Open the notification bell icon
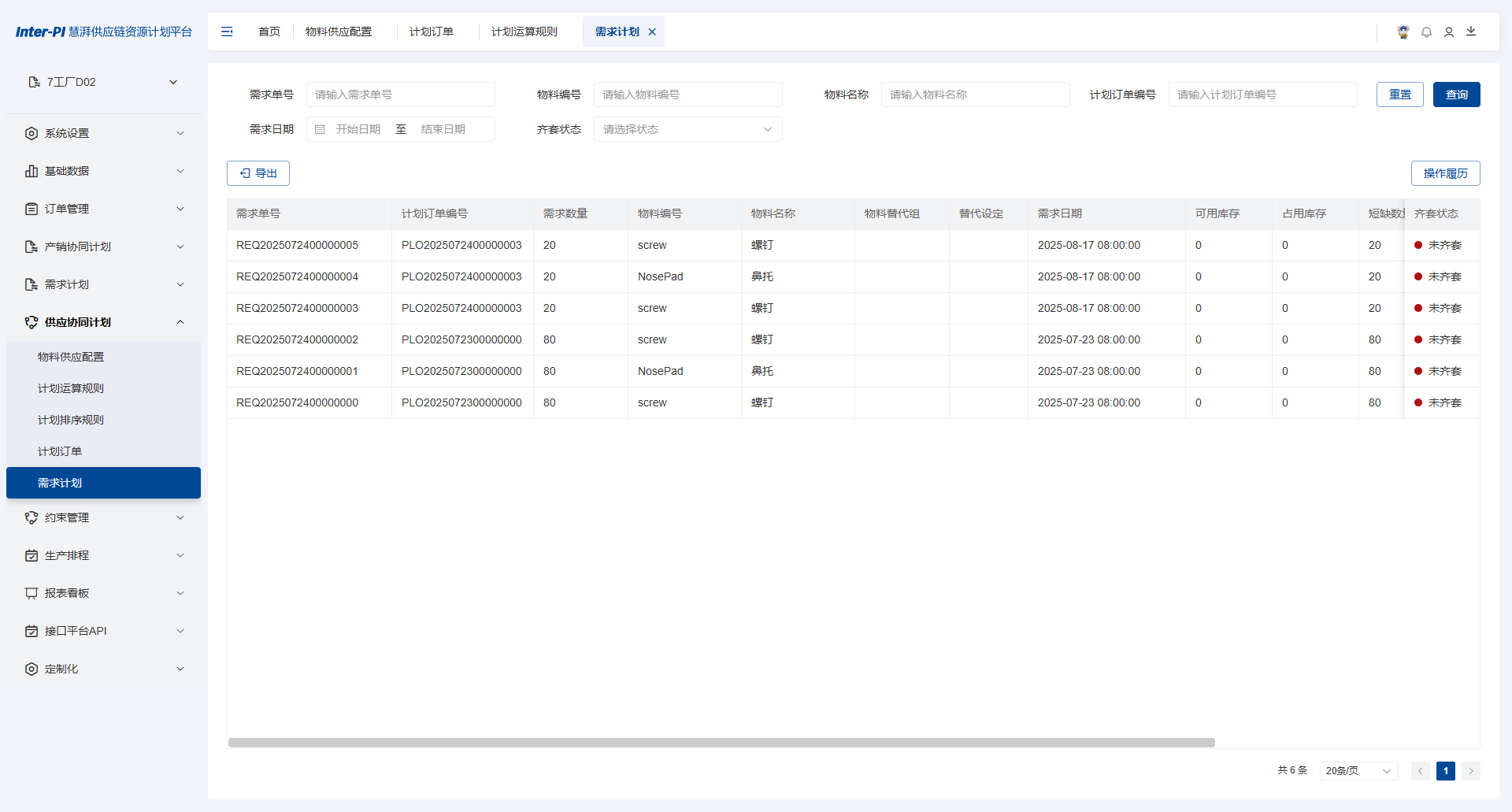 (1426, 32)
